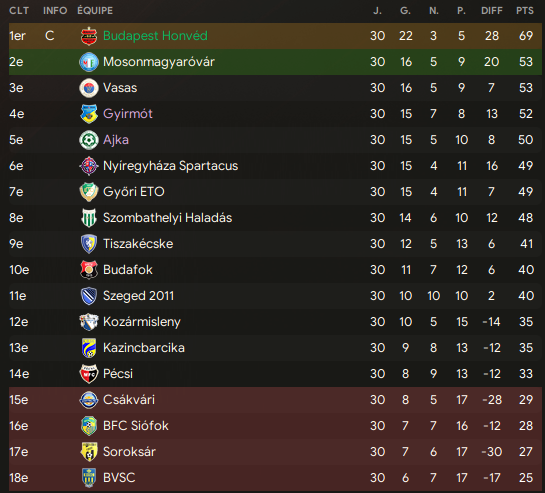Image resolution: width=545 pixels, height=493 pixels.
Task: Click the Mosonmagyaróvár club badge
Action: (89, 62)
